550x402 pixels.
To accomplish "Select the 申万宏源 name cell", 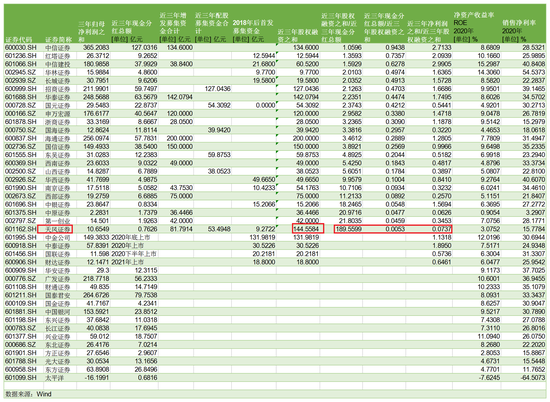I will (x=58, y=113).
